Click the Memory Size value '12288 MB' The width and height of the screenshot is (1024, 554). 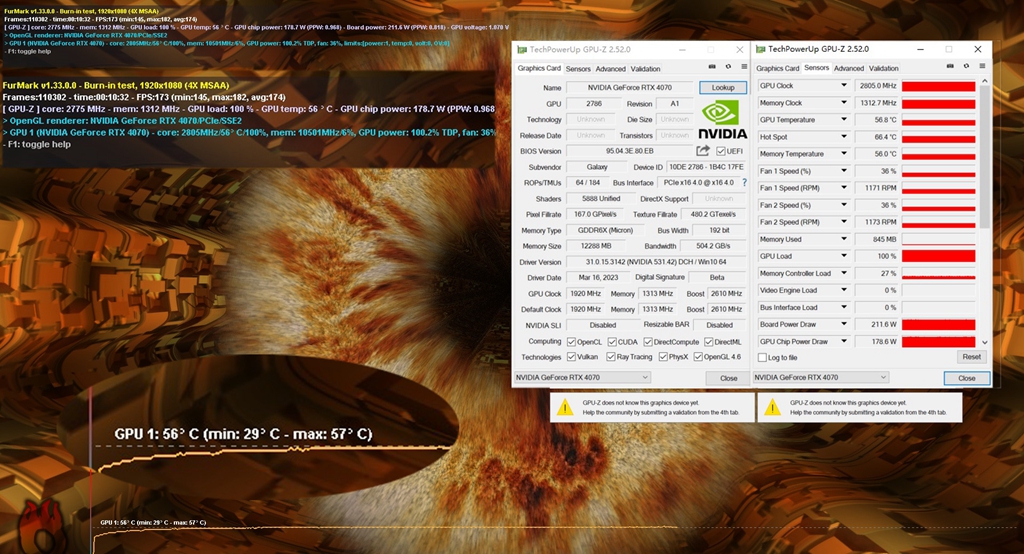pos(595,246)
